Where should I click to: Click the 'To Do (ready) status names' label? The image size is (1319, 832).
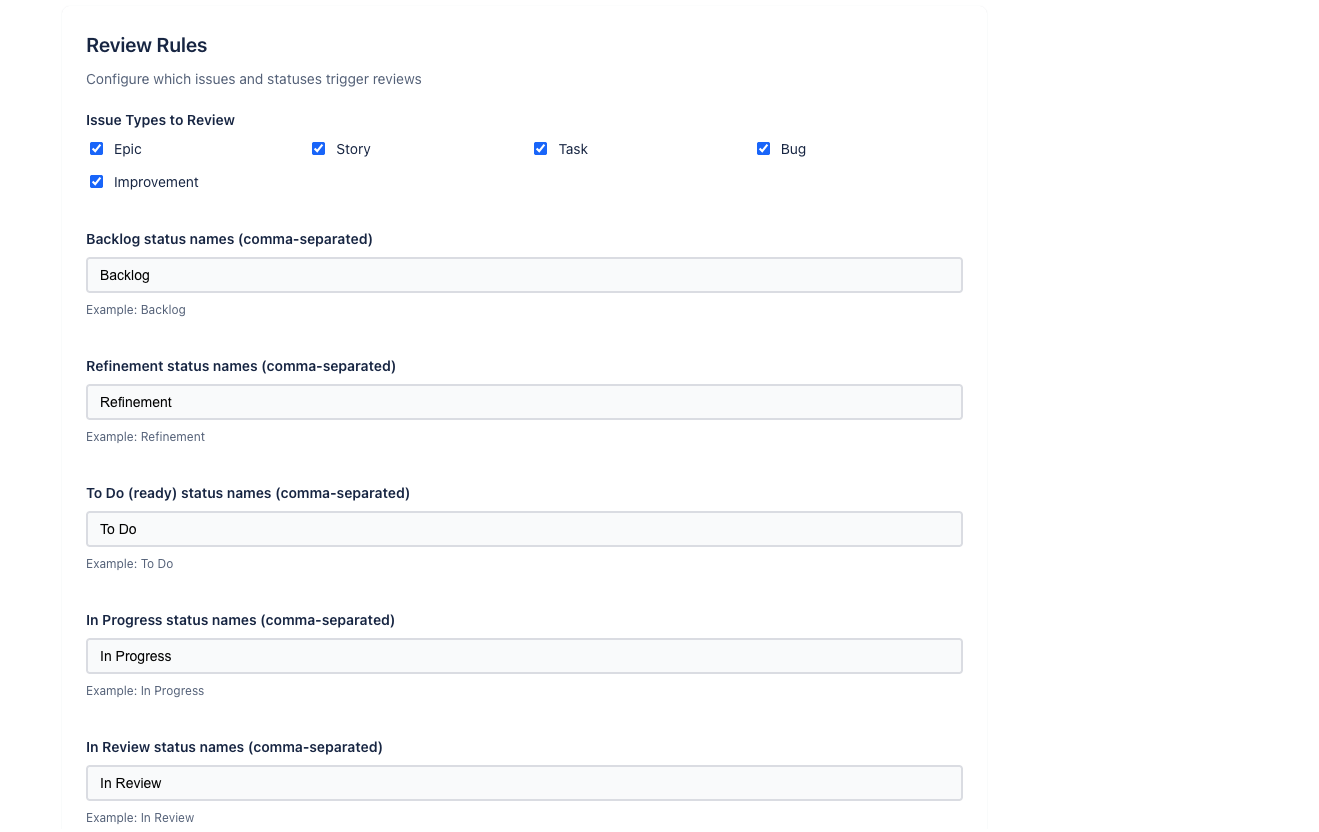(247, 493)
